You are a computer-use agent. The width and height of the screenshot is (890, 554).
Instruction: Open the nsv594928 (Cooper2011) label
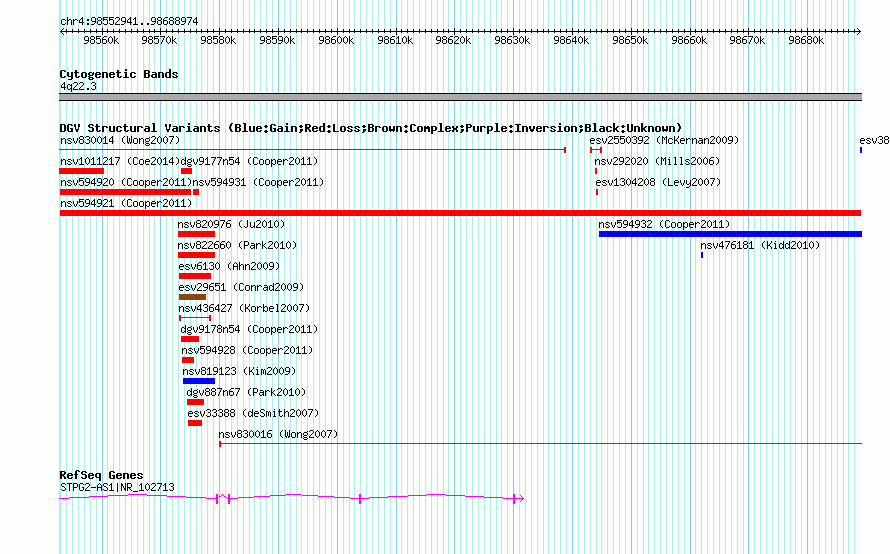(x=247, y=350)
